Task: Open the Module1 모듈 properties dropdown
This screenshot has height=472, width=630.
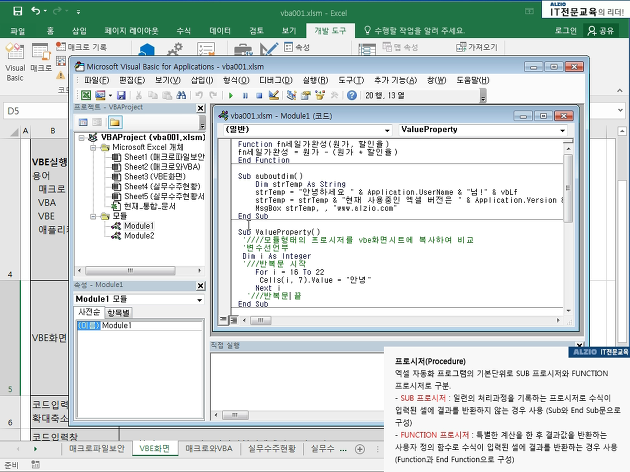Action: [x=199, y=300]
